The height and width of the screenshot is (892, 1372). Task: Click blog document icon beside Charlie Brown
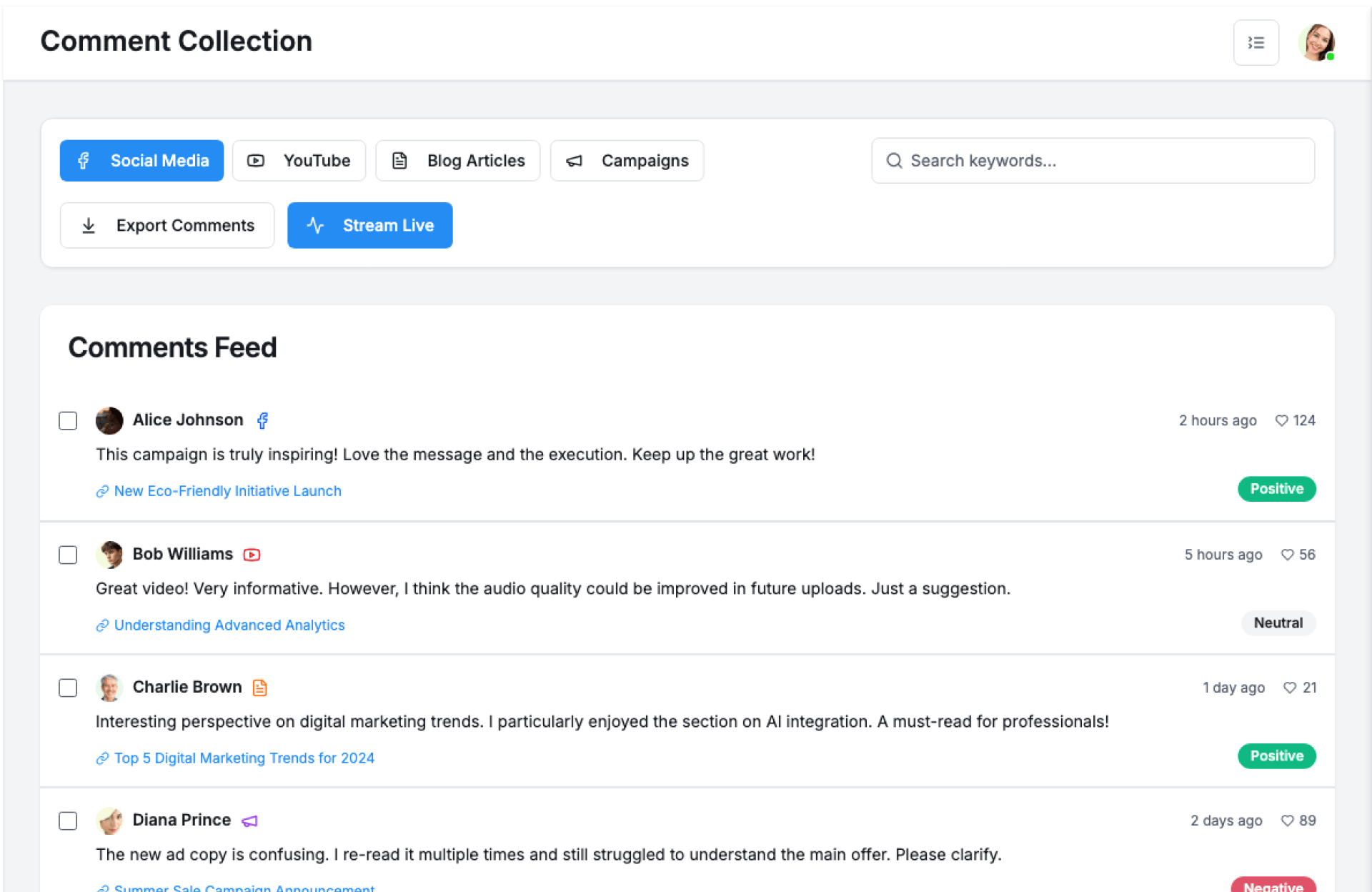(x=260, y=688)
